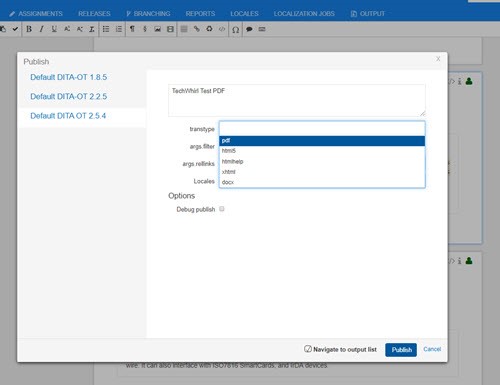Click the Publish button
This screenshot has width=500, height=385.
[401, 350]
